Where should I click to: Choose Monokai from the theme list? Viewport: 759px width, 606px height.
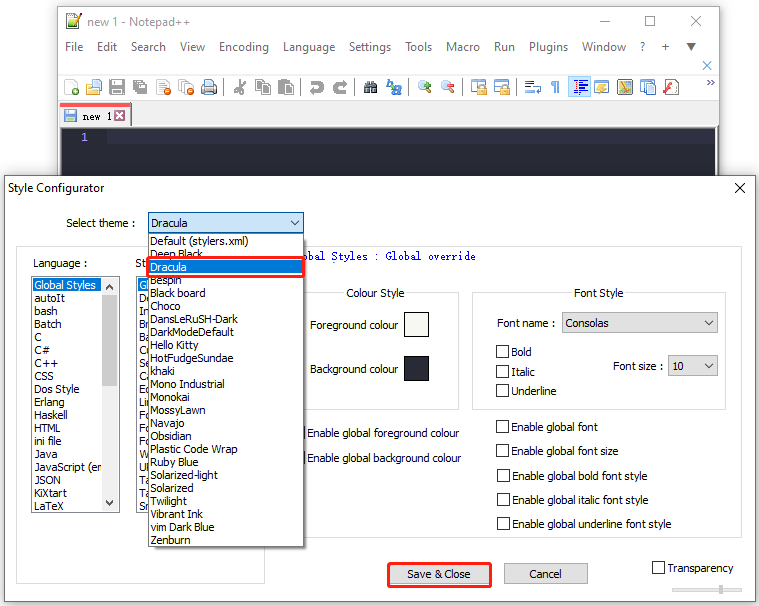[x=173, y=397]
